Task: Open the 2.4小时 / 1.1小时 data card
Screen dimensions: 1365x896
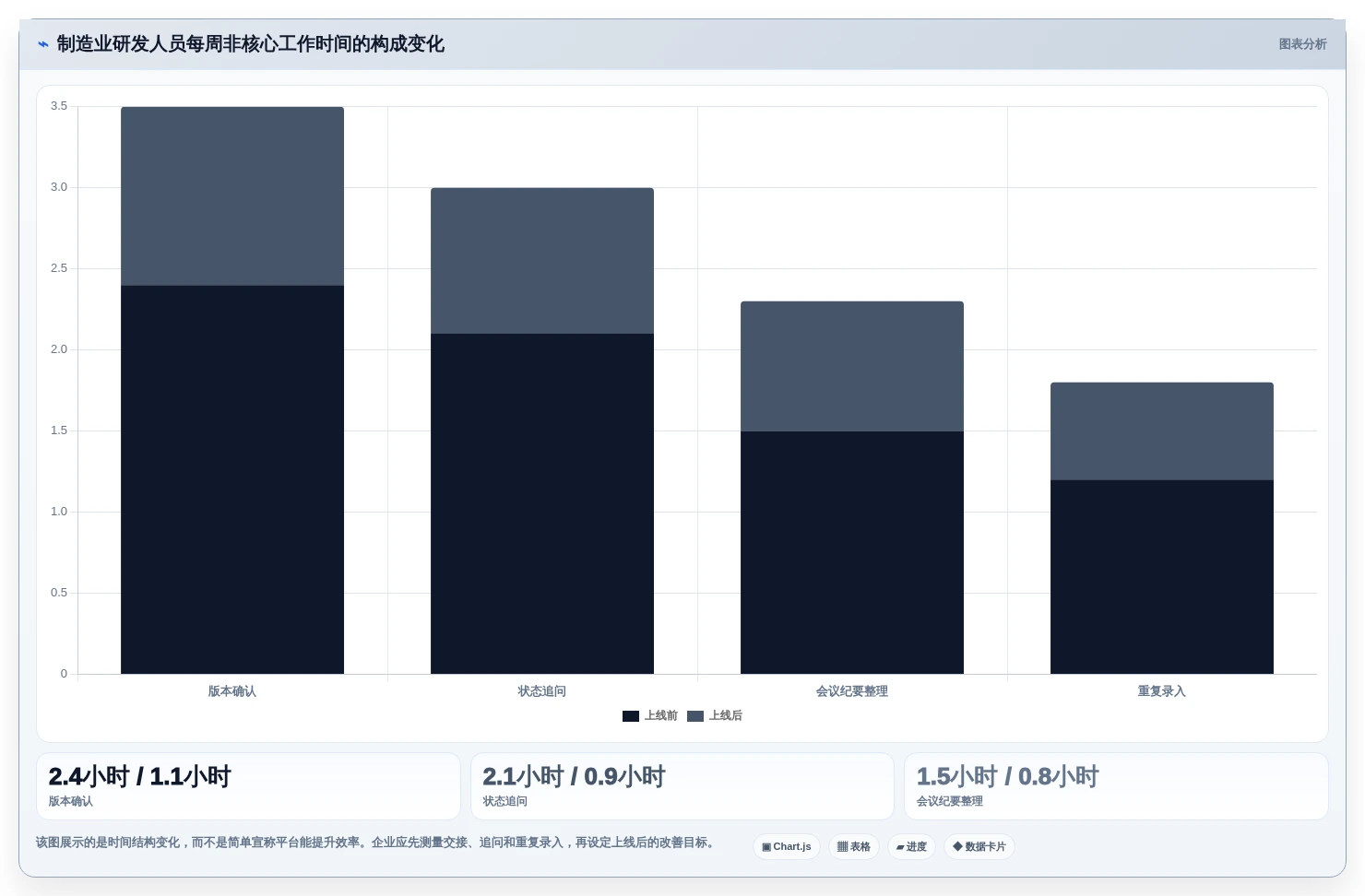Action: point(248,786)
